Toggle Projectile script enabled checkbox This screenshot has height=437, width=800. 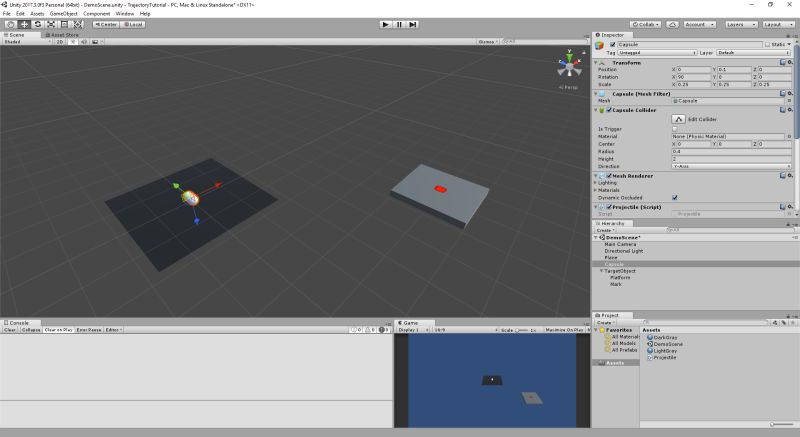609,208
